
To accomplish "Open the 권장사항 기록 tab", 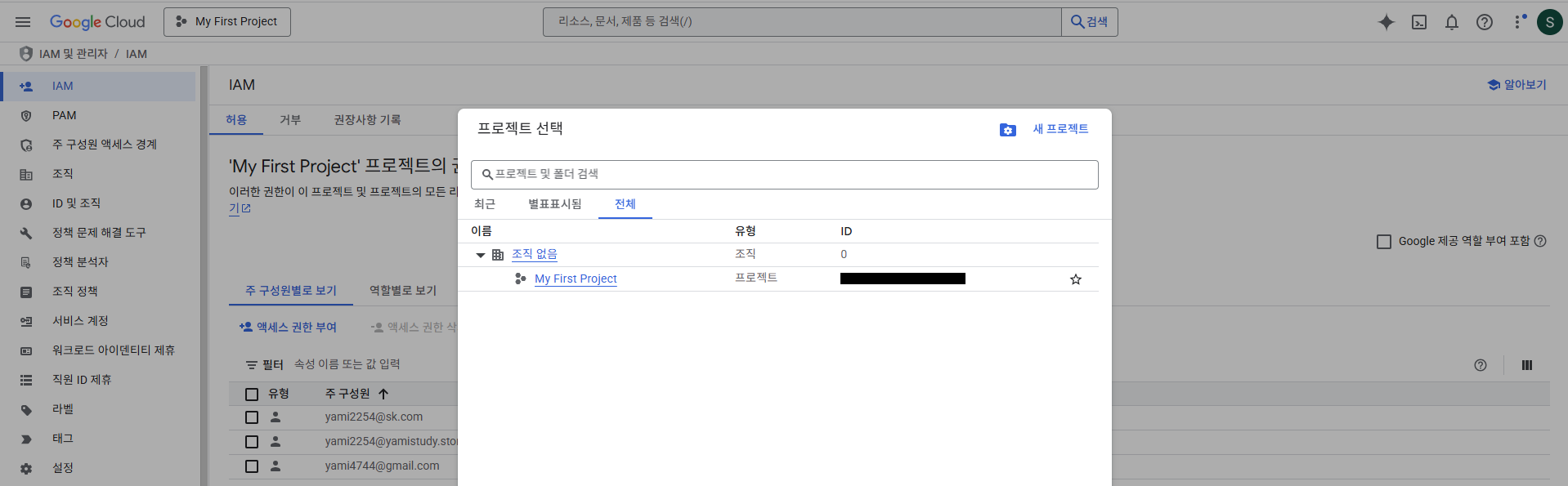I will click(x=367, y=120).
